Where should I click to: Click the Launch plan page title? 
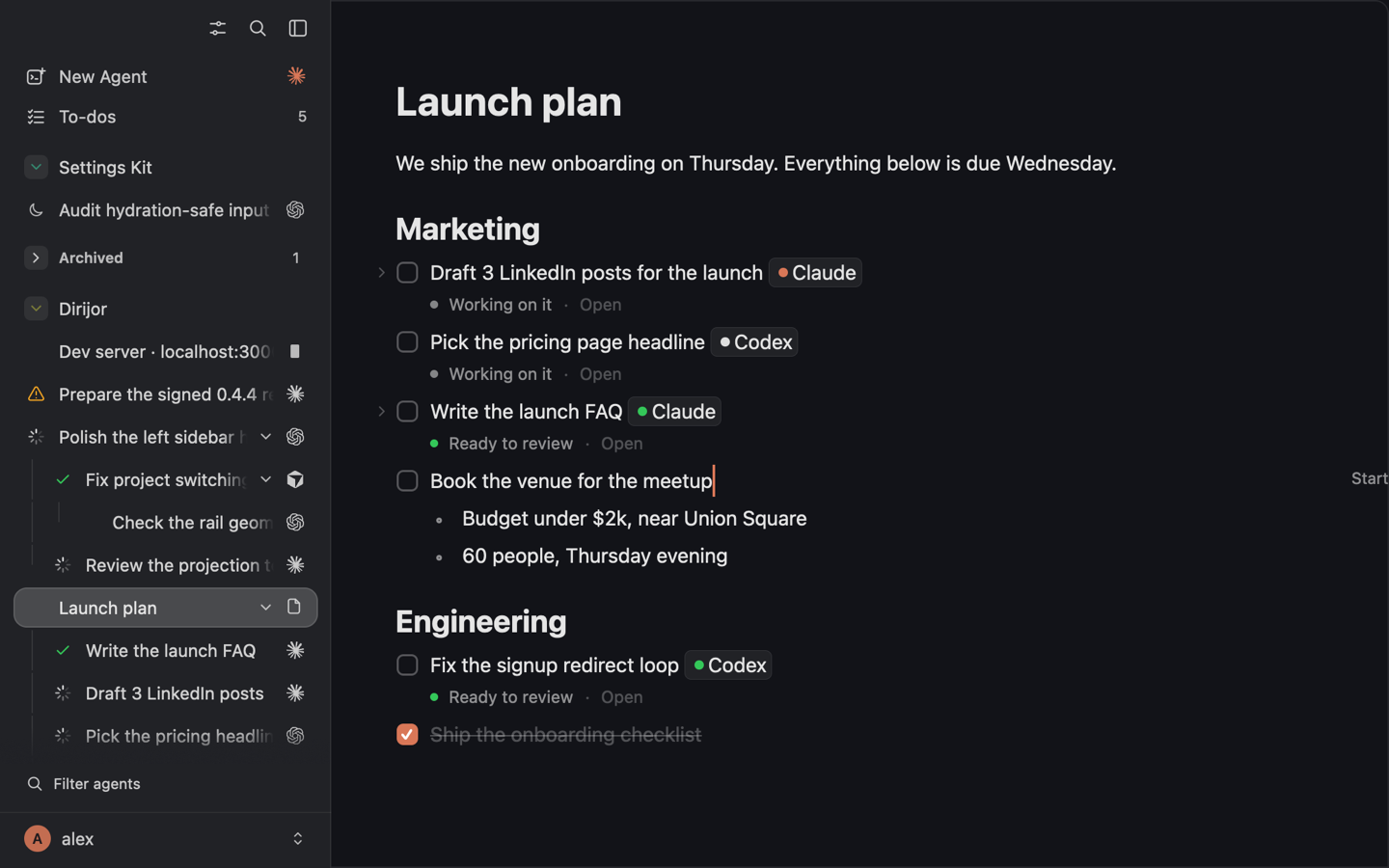point(508,102)
